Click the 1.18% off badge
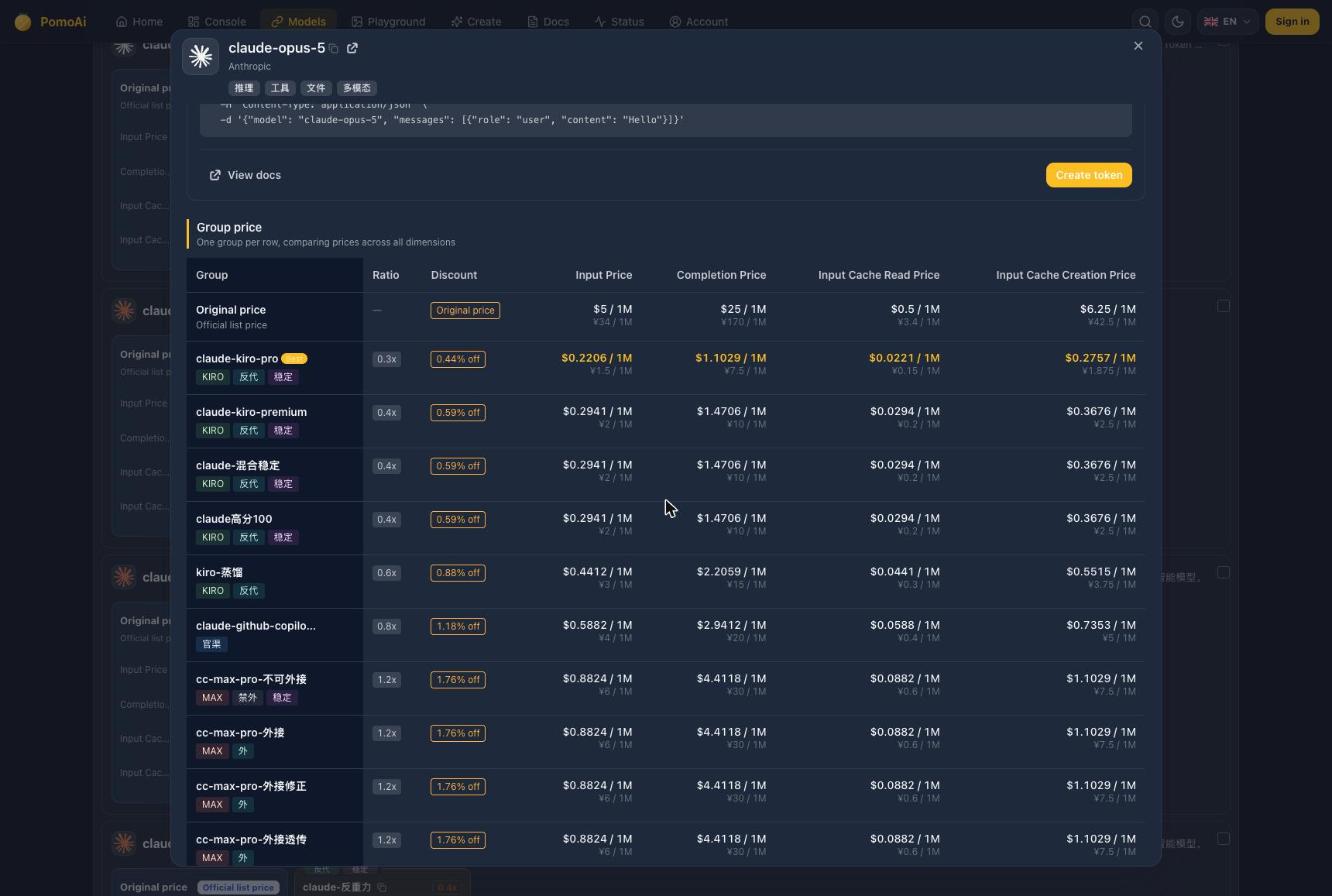 click(458, 626)
